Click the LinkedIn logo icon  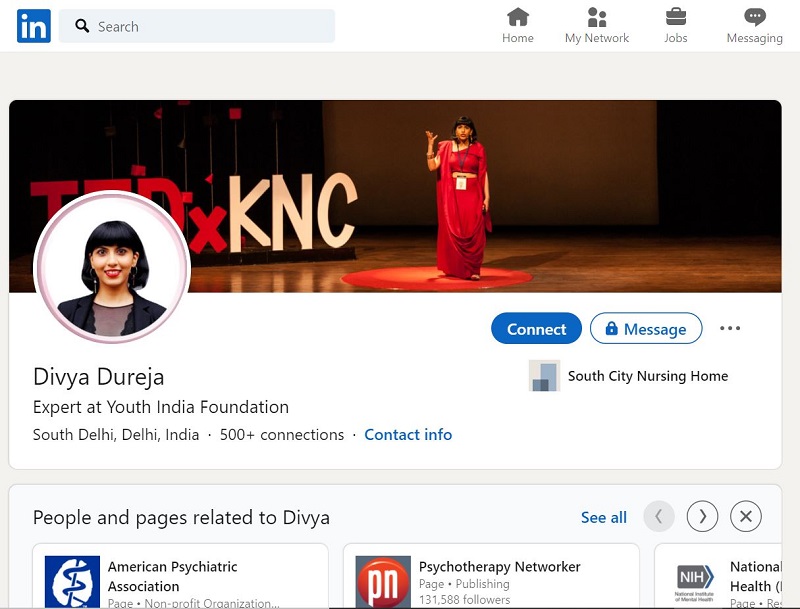click(34, 26)
